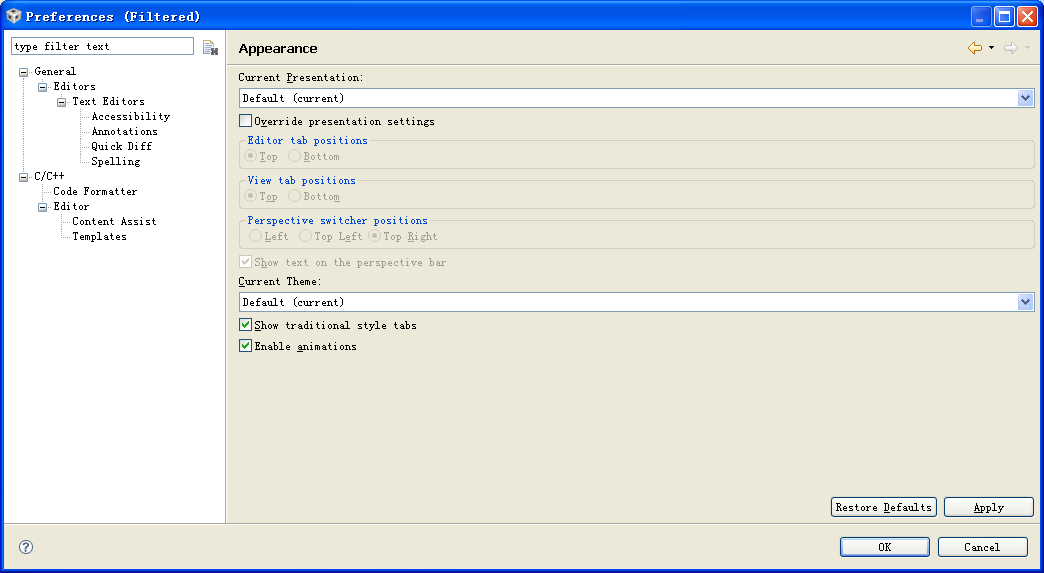The height and width of the screenshot is (573, 1044).
Task: Open the Code Formatter preference page
Action: [x=95, y=192]
